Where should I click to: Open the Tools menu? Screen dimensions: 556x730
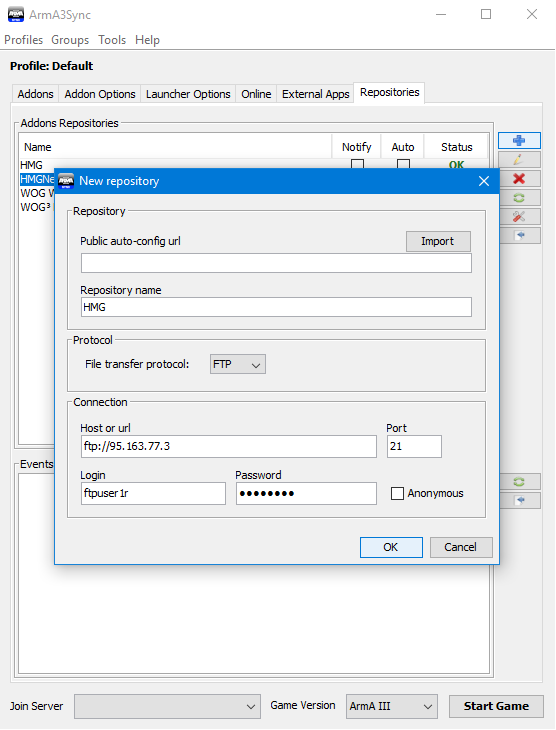coord(112,40)
